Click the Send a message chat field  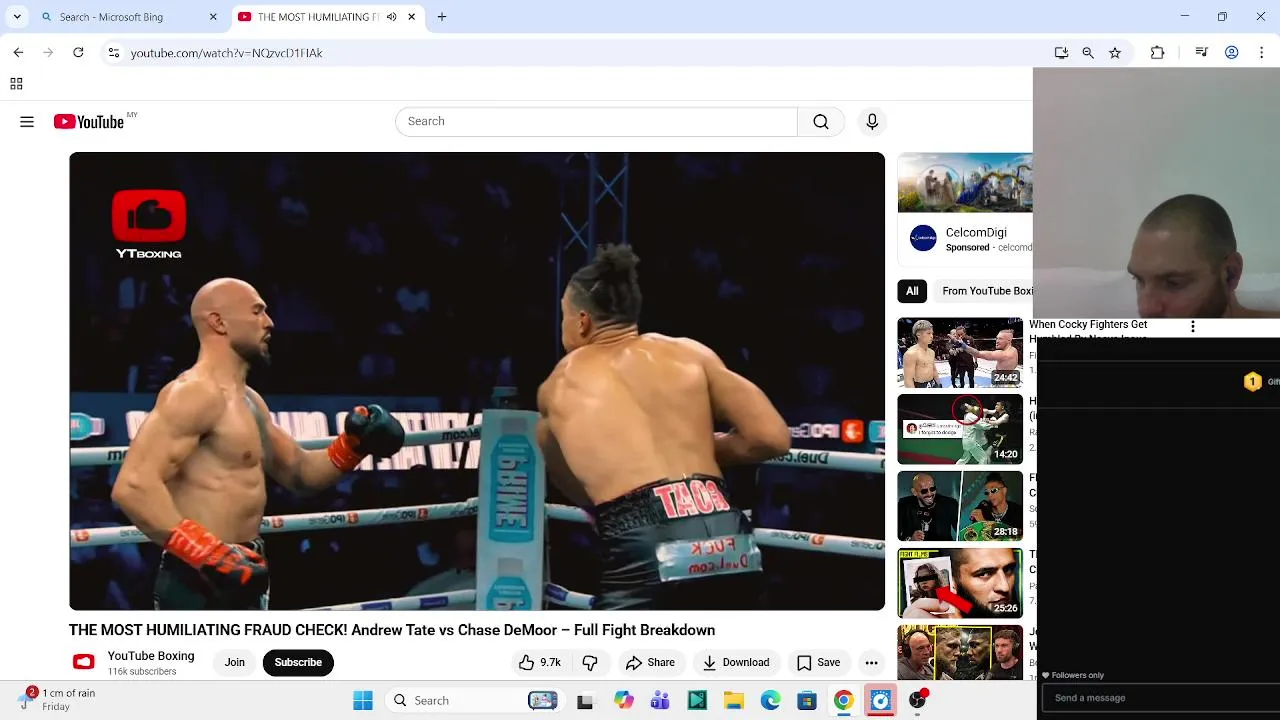[1162, 698]
